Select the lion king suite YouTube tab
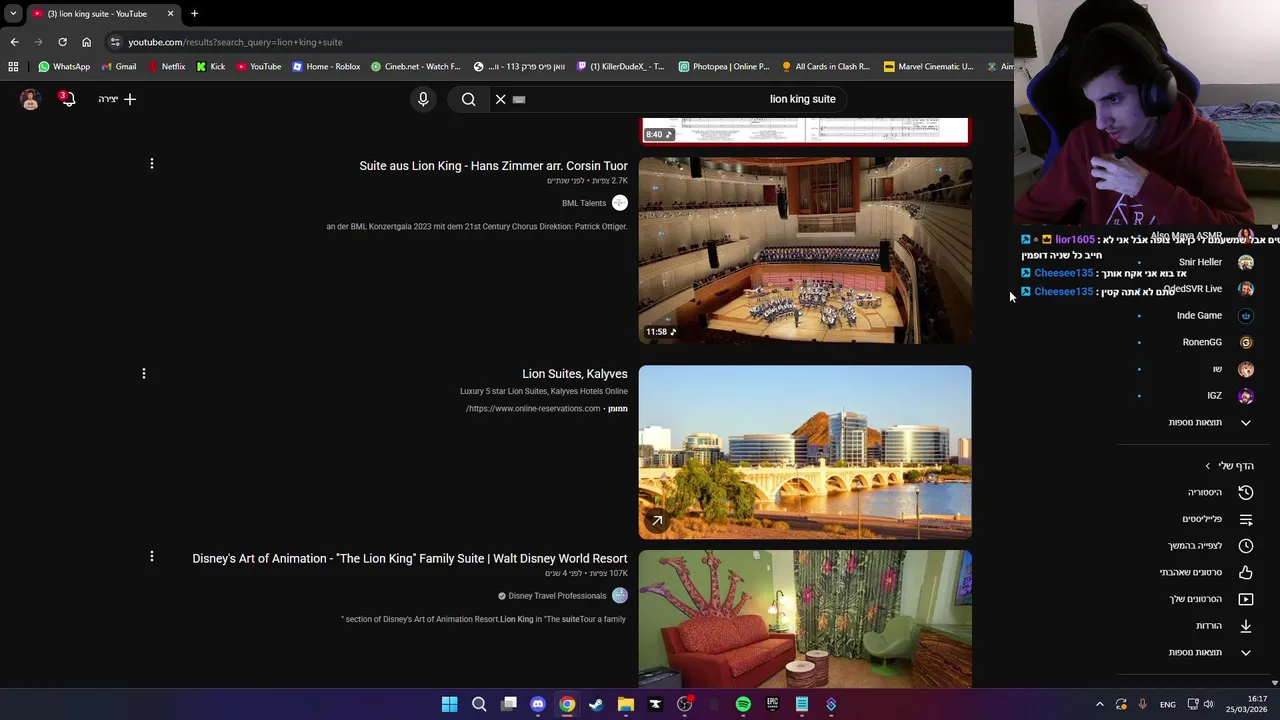Image resolution: width=1280 pixels, height=720 pixels. 103,13
